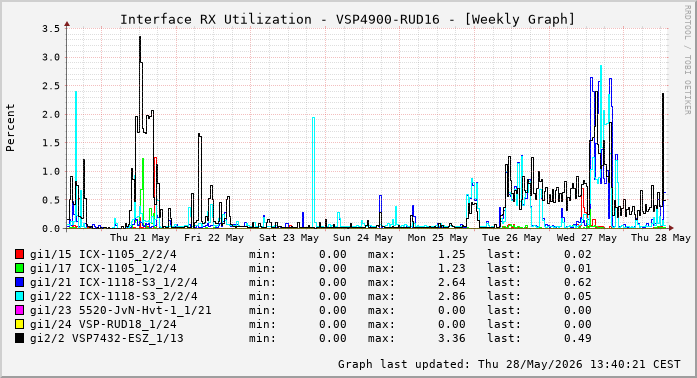Click the max value 3.36

tap(452, 338)
